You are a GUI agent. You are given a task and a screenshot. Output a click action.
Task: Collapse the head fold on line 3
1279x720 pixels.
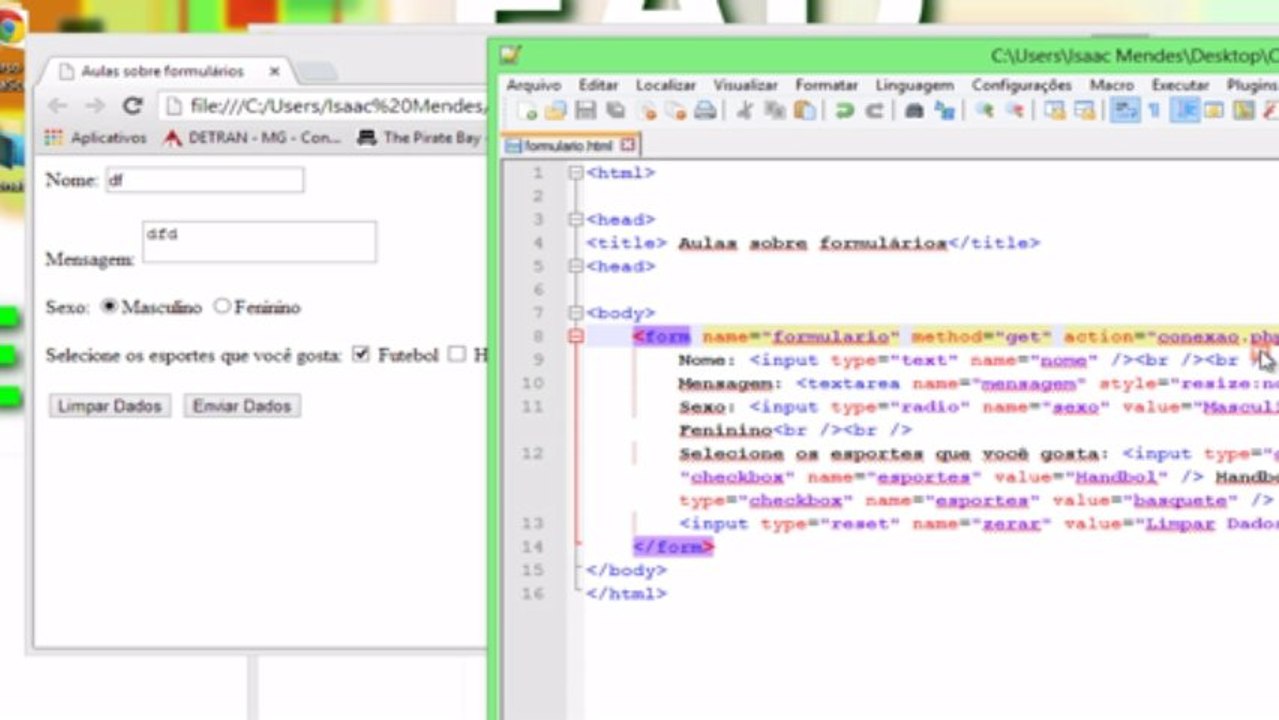(x=575, y=220)
